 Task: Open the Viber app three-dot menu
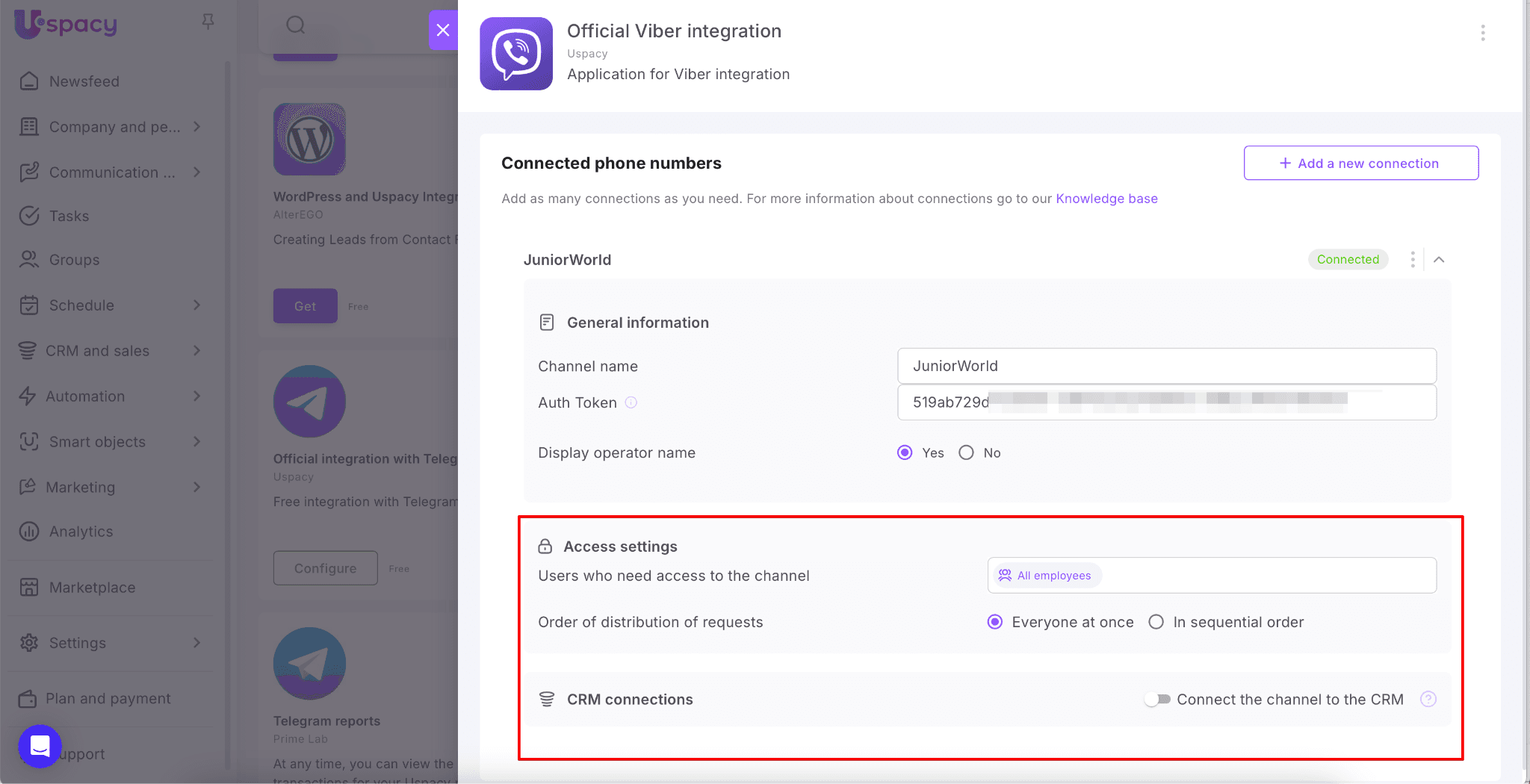[1482, 33]
